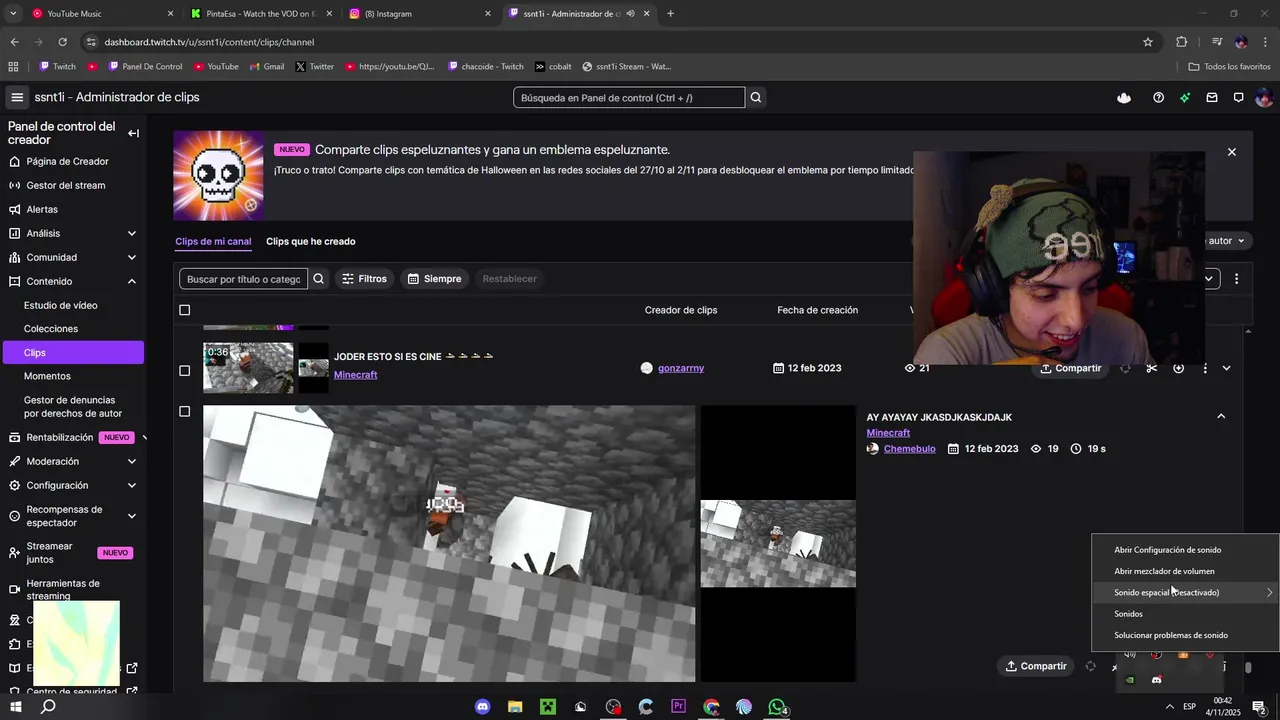Bookmark this page with the star icon
The width and height of the screenshot is (1280, 720).
pos(1148,42)
